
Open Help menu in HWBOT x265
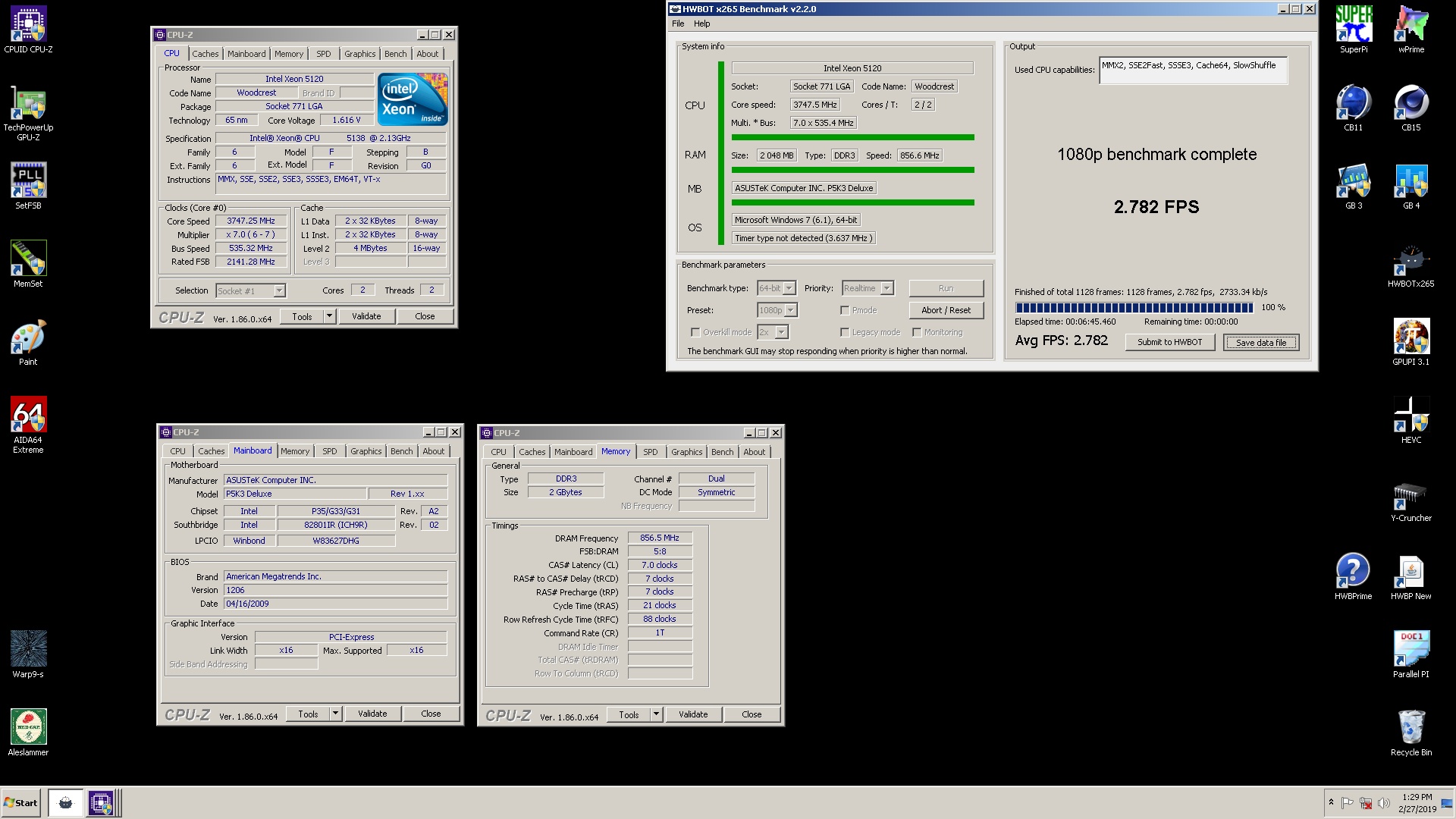click(702, 24)
